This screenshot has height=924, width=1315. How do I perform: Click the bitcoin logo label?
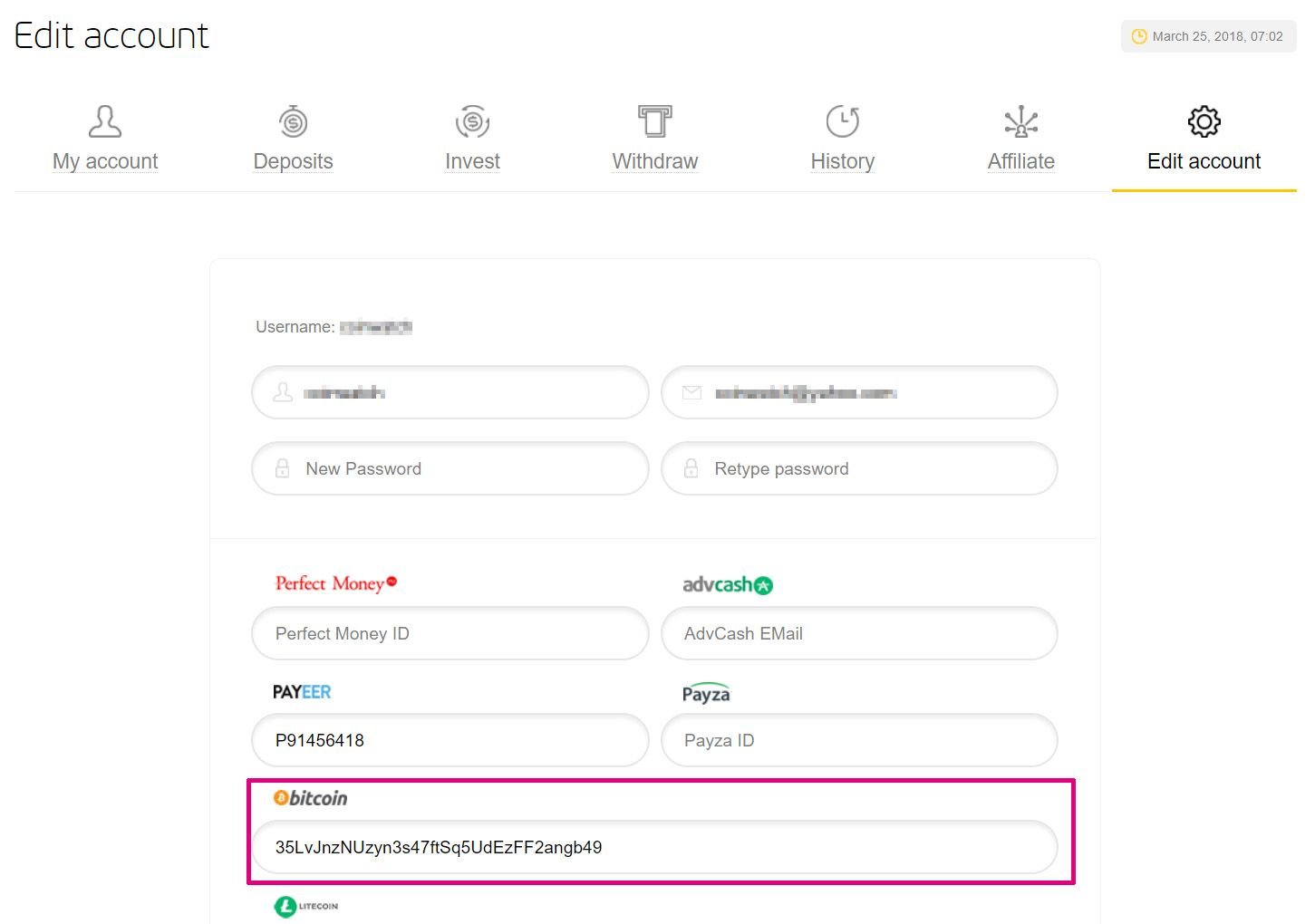pos(311,798)
